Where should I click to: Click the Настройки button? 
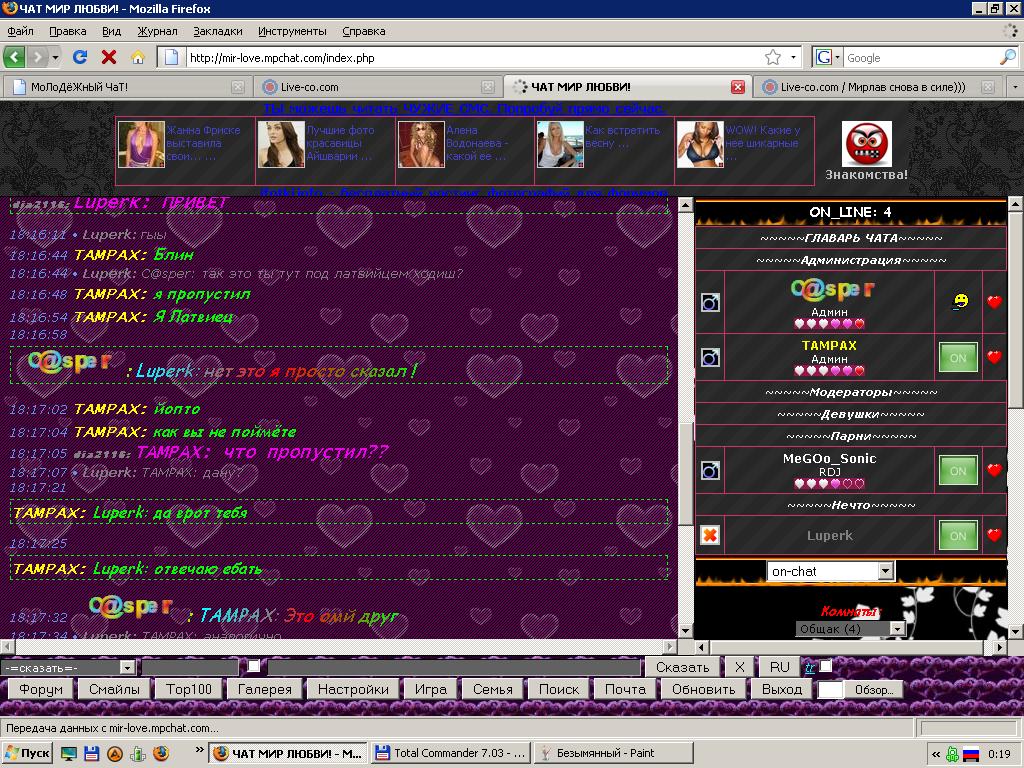[353, 689]
